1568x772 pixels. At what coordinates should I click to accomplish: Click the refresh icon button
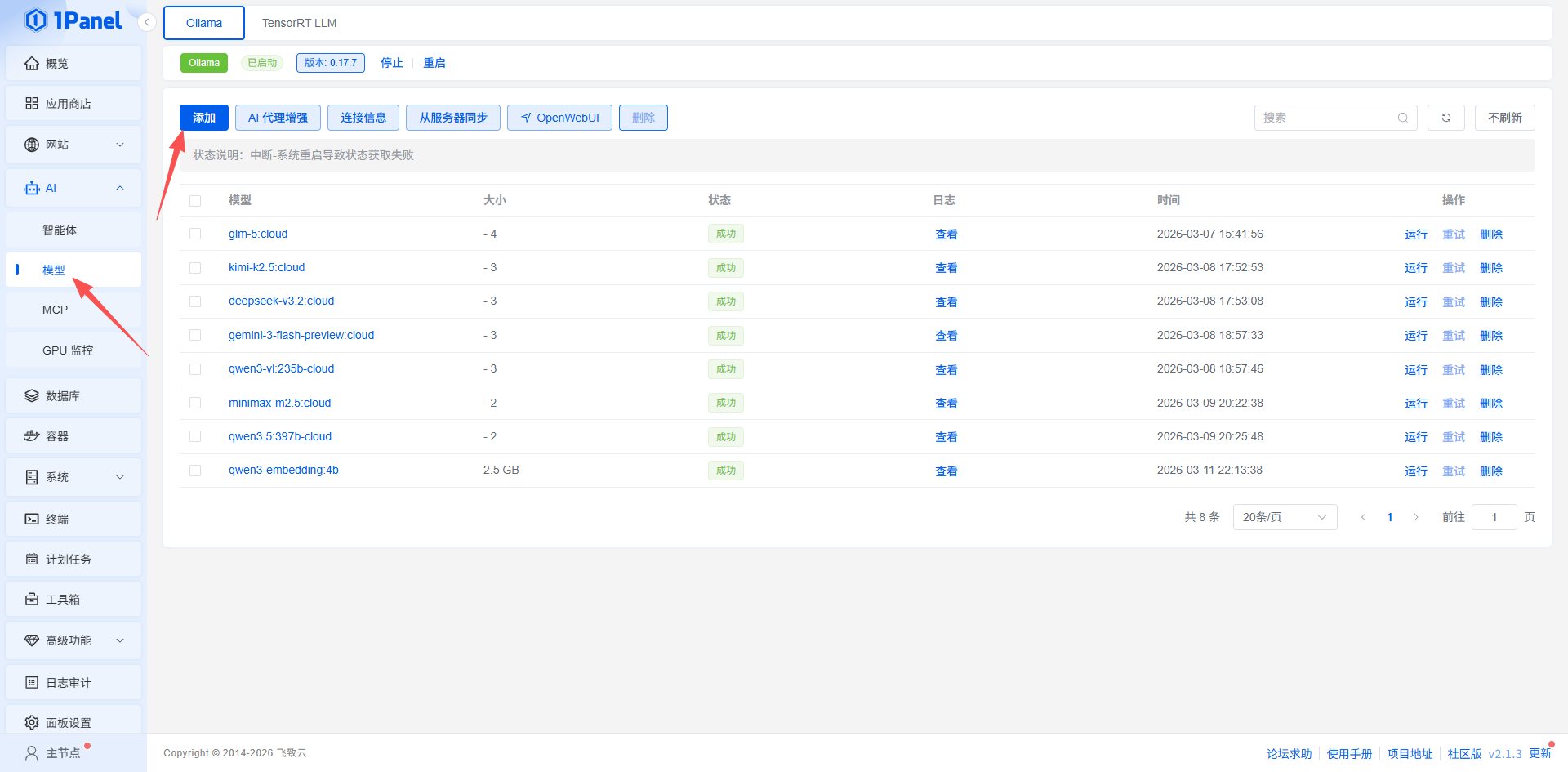tap(1446, 118)
